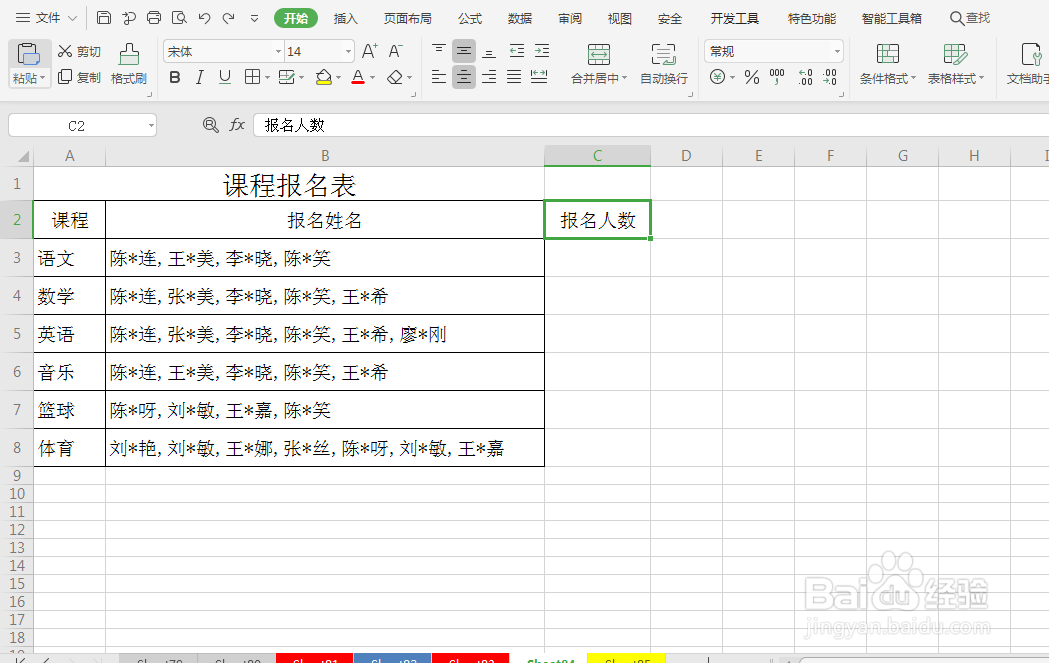Screen dimensions: 1049x663
Task: Decrease indent icon
Action: [x=516, y=51]
